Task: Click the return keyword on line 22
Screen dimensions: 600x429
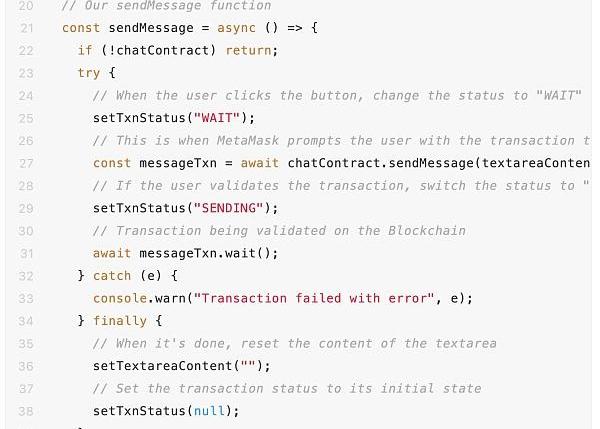Action: [248, 51]
